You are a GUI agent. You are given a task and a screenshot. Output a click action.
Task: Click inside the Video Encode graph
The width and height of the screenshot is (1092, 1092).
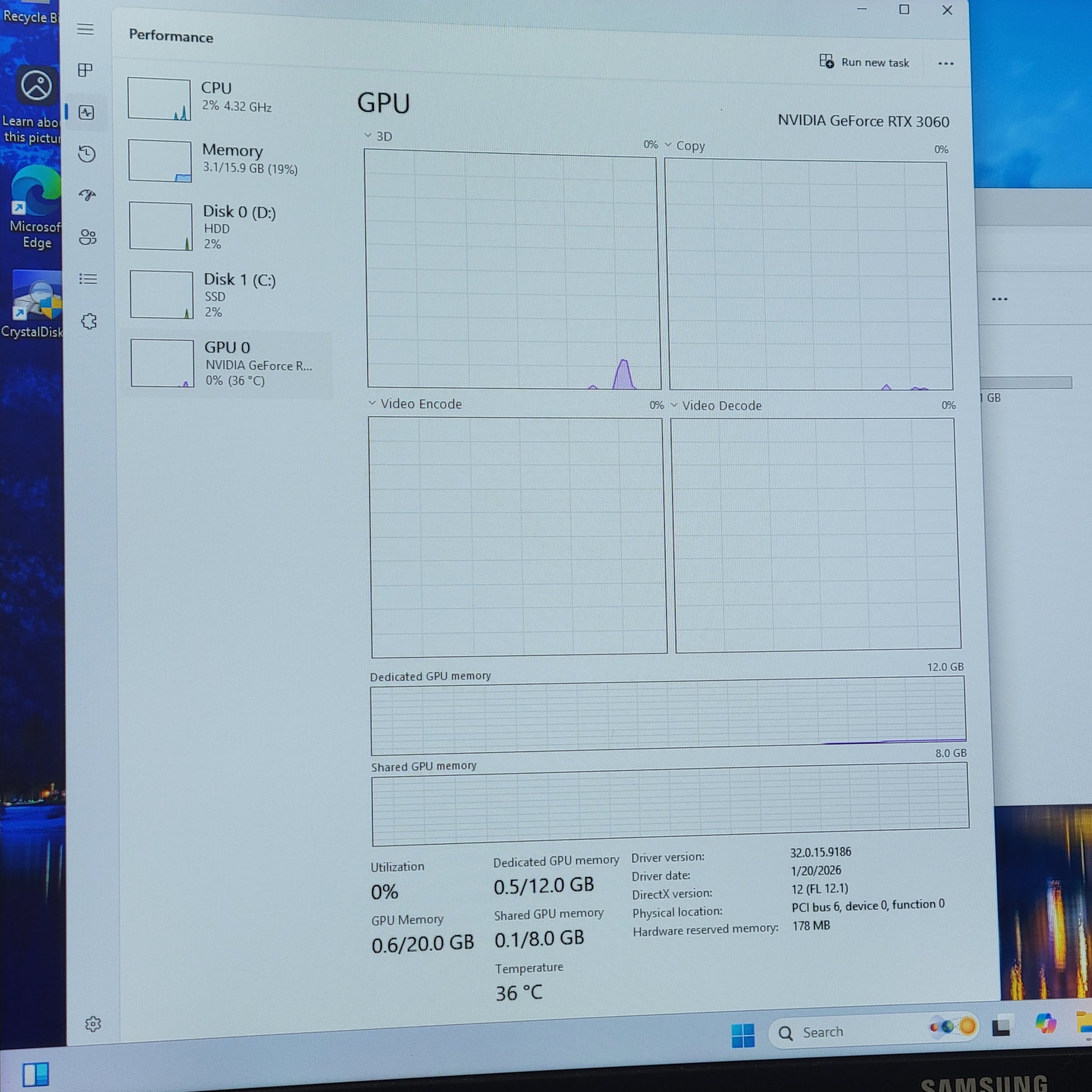517,537
